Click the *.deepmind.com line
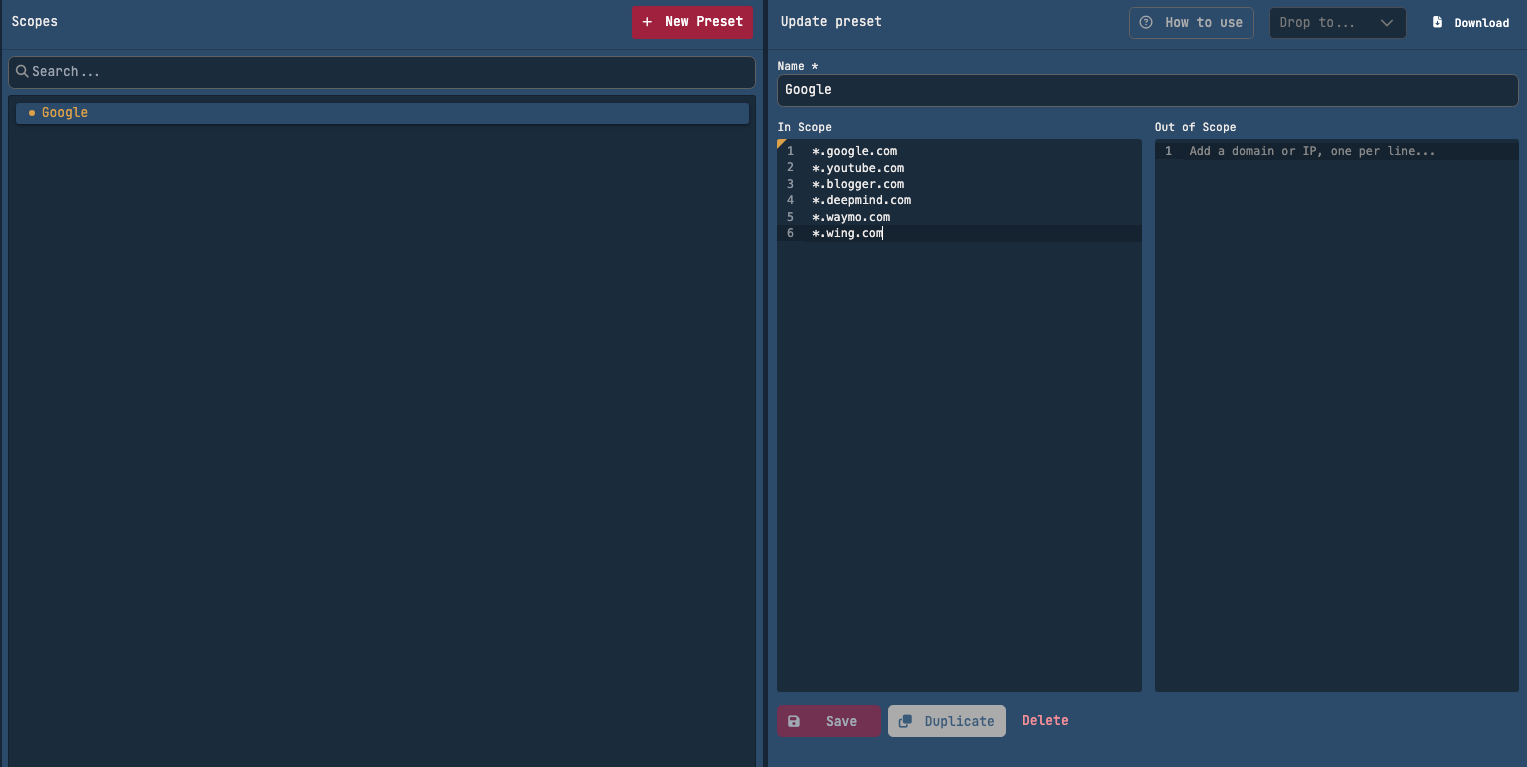Screen dimensions: 1527x767 861,200
